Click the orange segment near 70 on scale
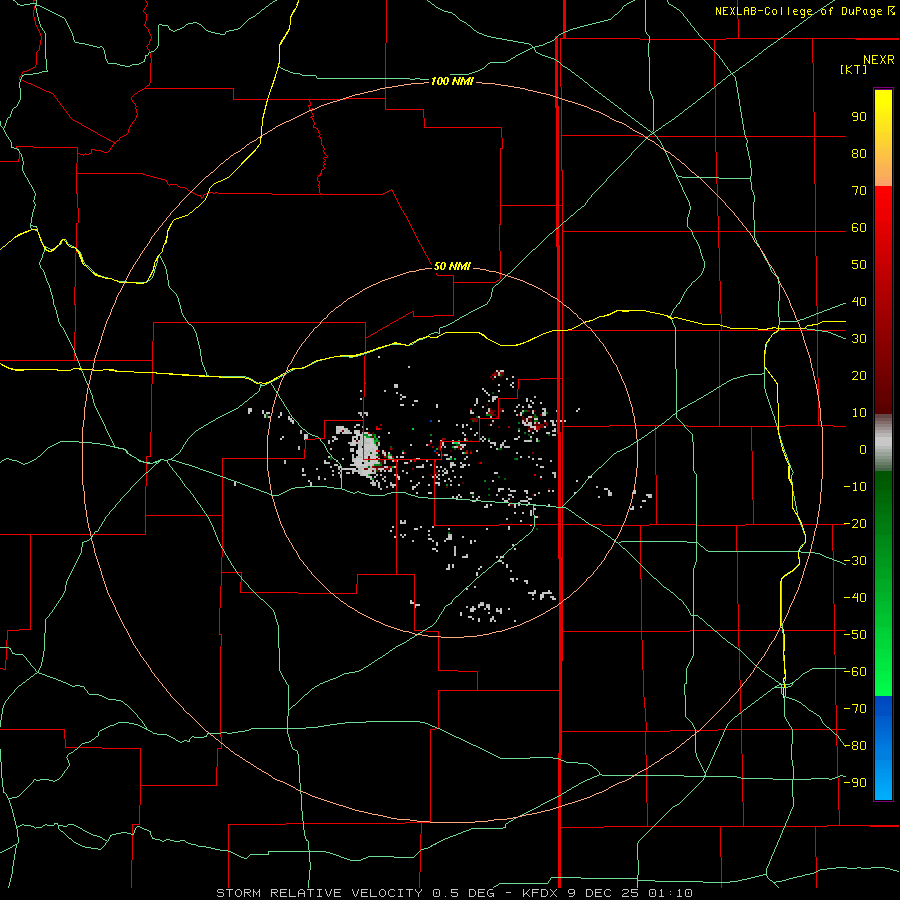This screenshot has width=900, height=900. click(x=883, y=171)
